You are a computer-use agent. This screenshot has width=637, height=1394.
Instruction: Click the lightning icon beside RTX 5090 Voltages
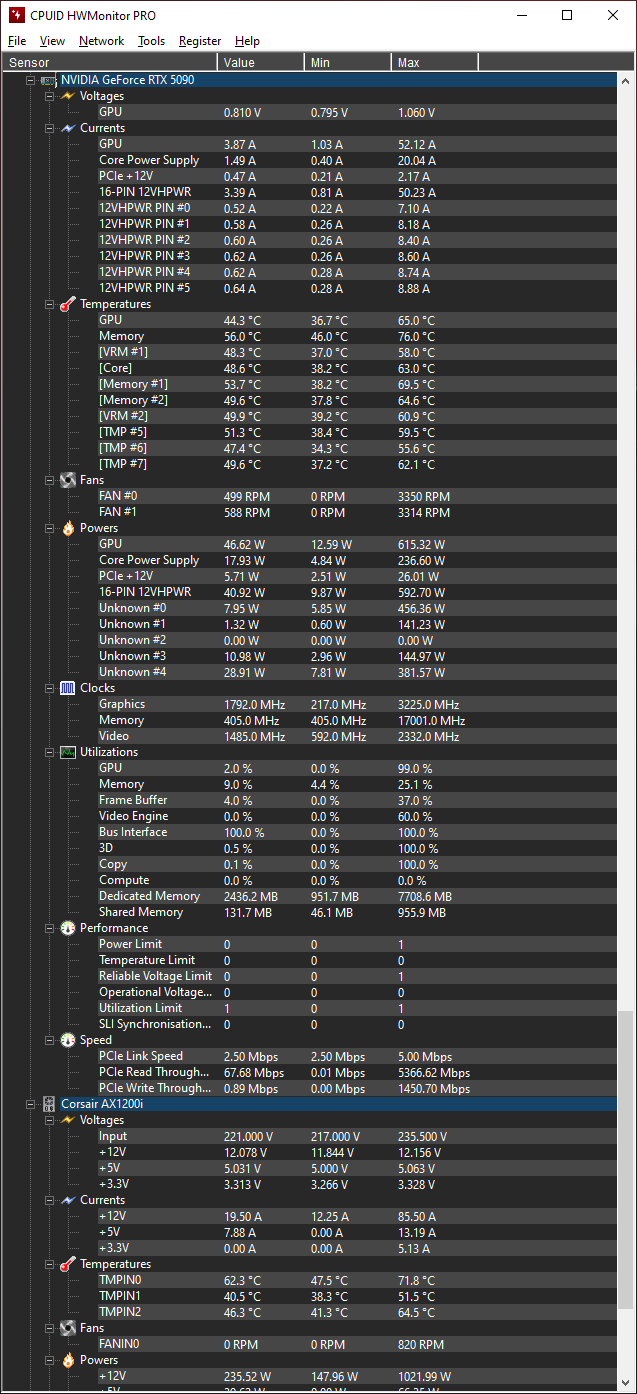pos(68,96)
